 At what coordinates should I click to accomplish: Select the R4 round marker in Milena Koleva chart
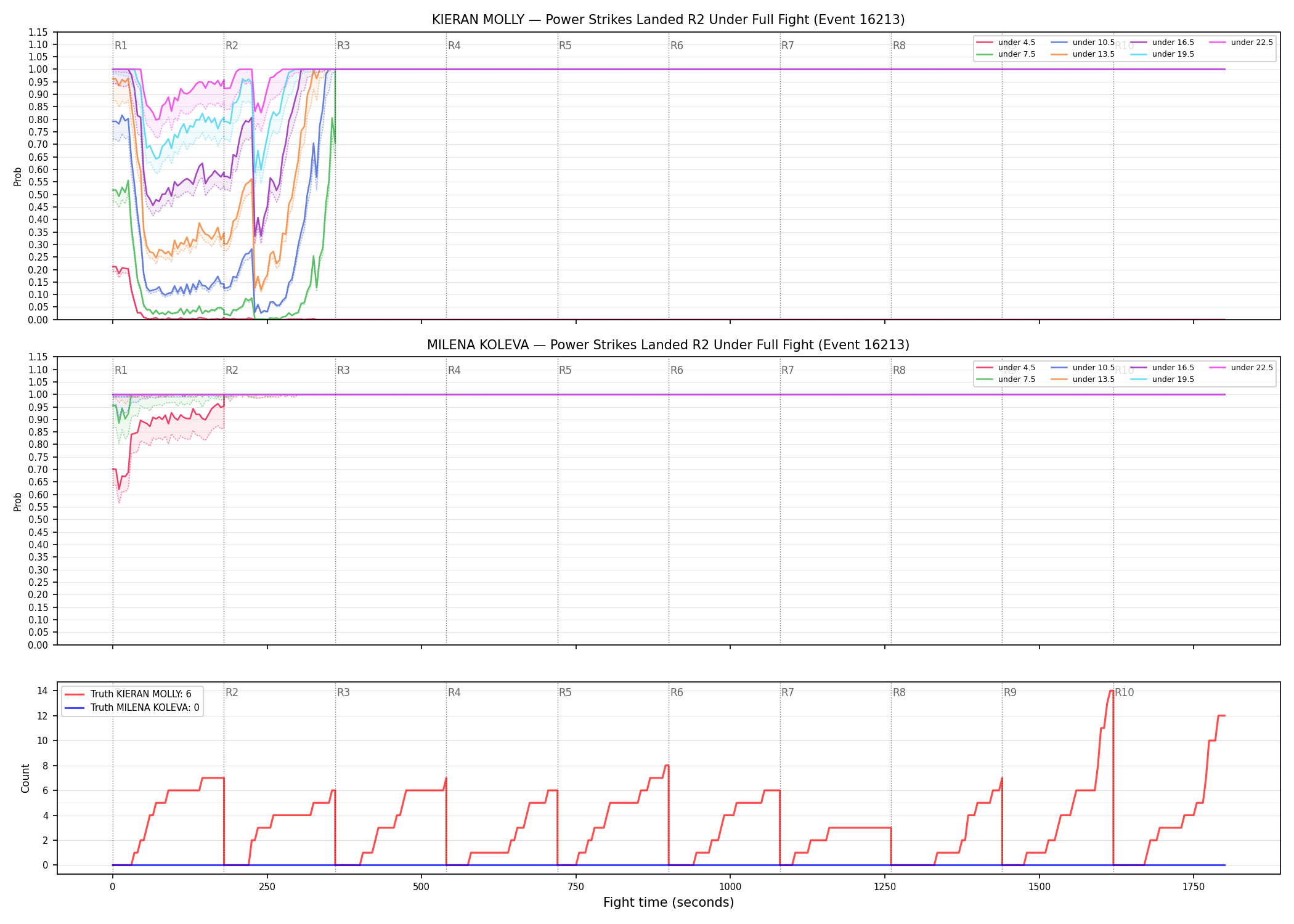point(454,370)
